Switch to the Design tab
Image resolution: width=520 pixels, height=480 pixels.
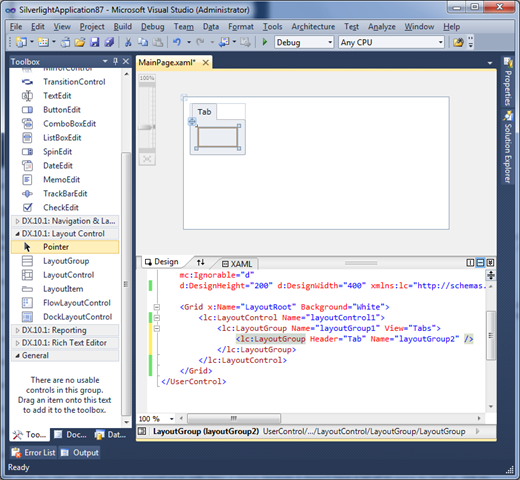[162, 262]
